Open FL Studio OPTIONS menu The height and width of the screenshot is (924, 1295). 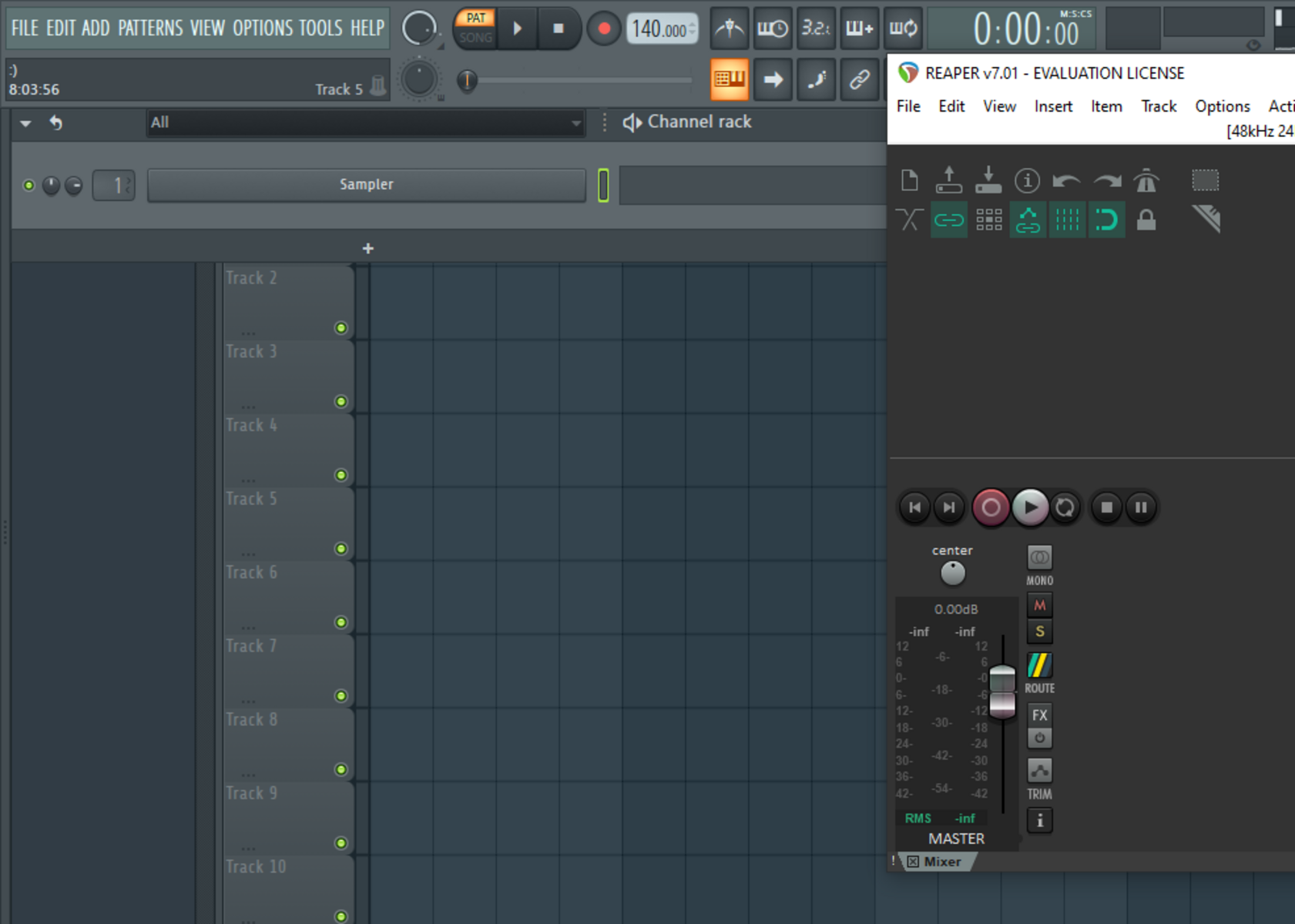pos(263,28)
